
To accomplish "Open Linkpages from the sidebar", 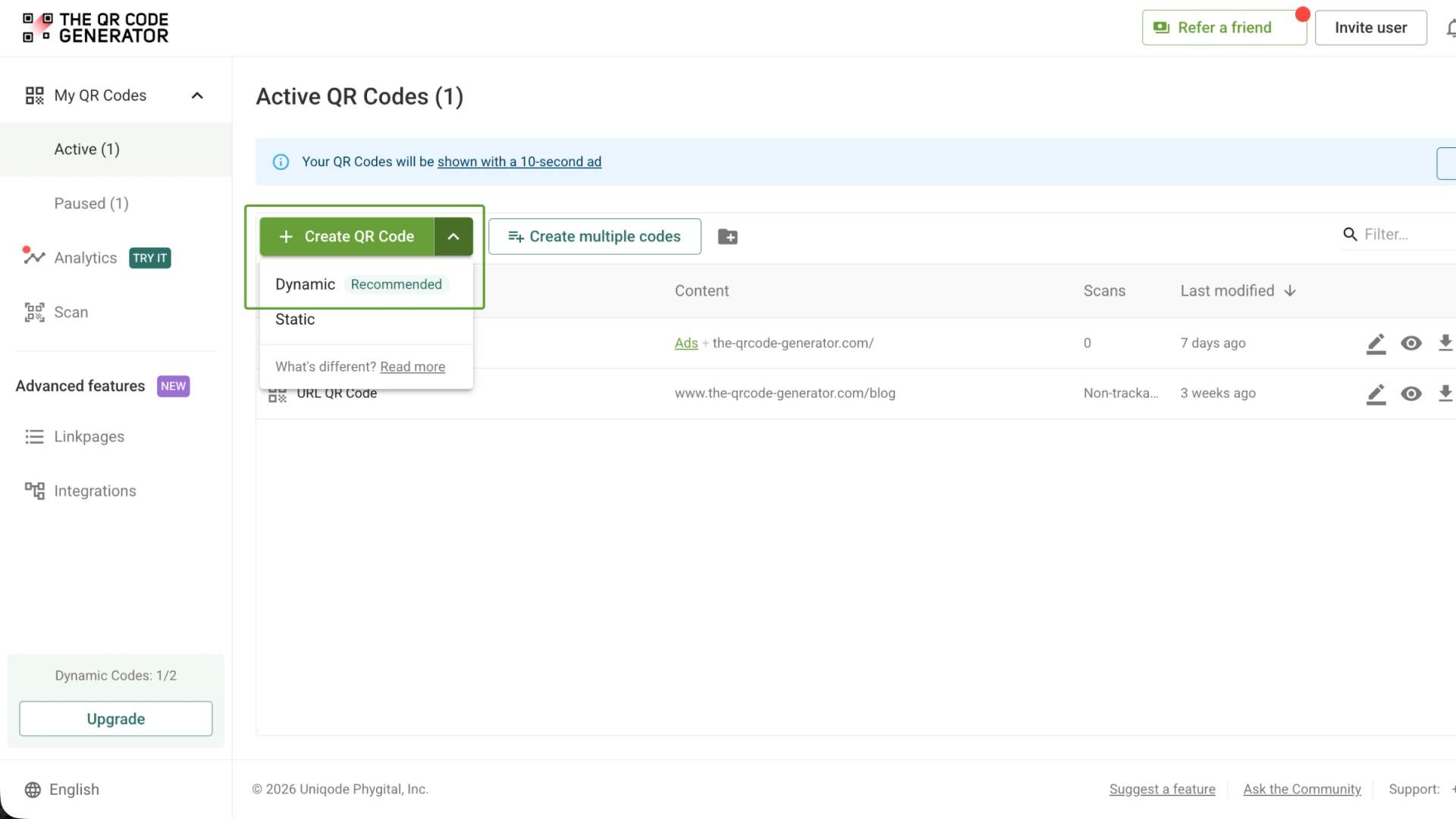I will (89, 437).
